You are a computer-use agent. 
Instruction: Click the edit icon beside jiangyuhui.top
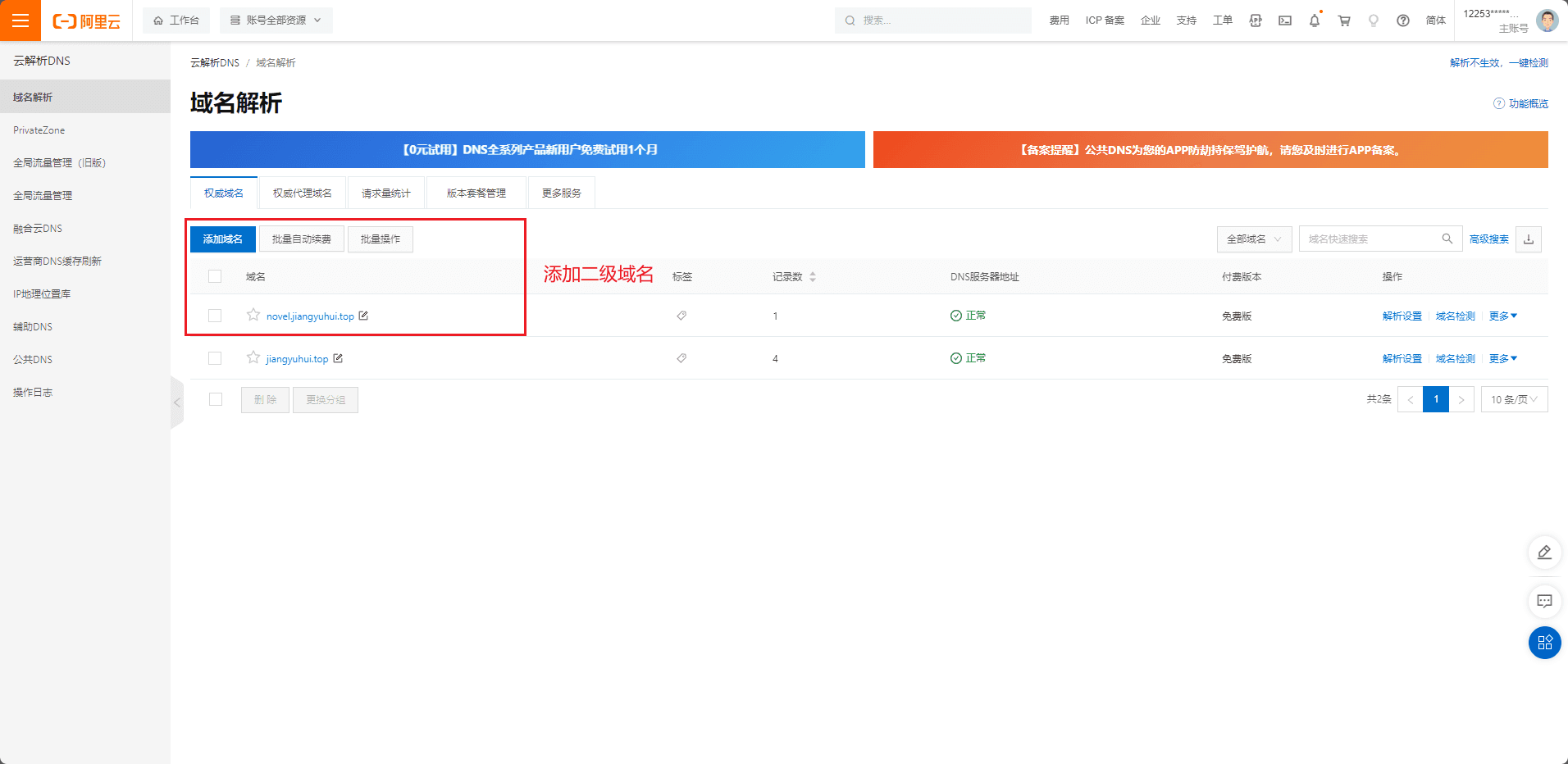[x=338, y=358]
